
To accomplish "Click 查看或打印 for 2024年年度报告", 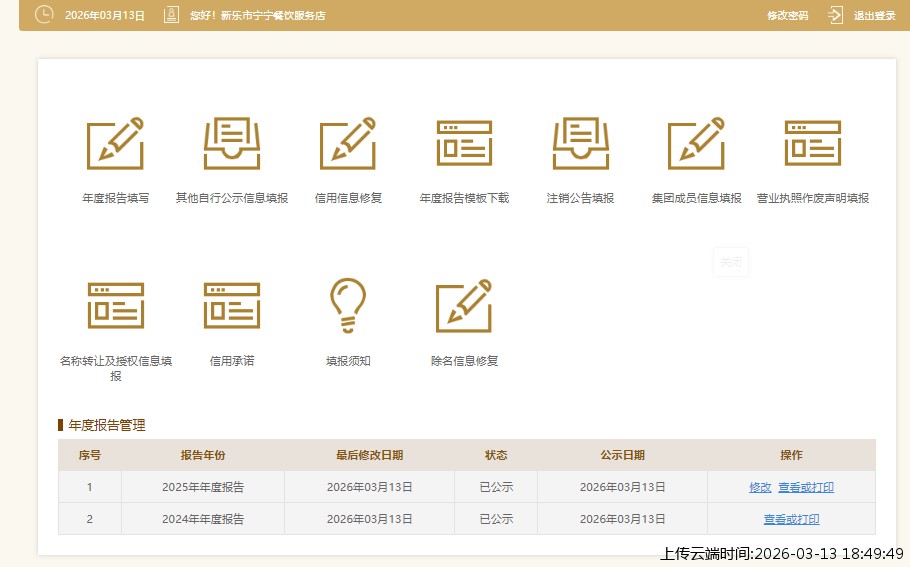I will pos(792,519).
